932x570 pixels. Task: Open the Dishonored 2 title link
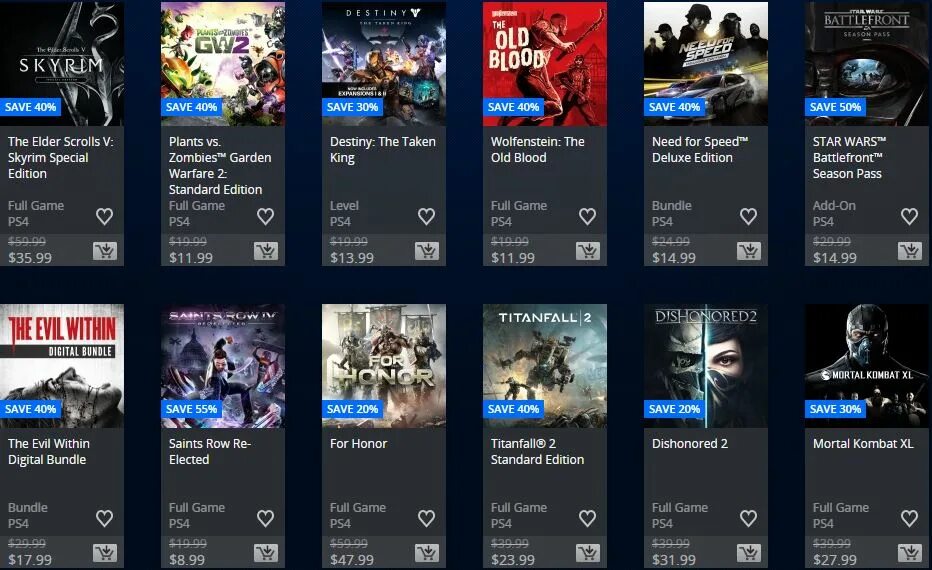point(689,443)
